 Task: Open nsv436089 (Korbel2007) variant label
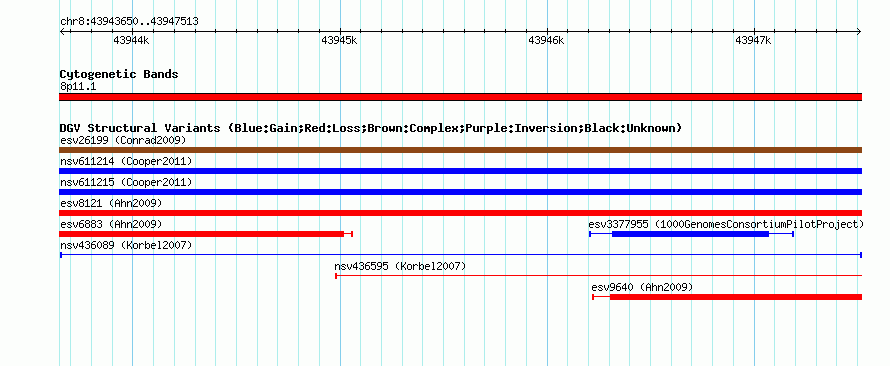click(126, 245)
